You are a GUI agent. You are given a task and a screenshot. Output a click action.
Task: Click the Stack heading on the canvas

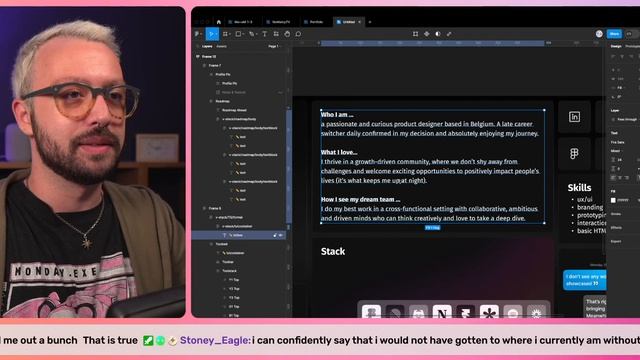coord(333,251)
